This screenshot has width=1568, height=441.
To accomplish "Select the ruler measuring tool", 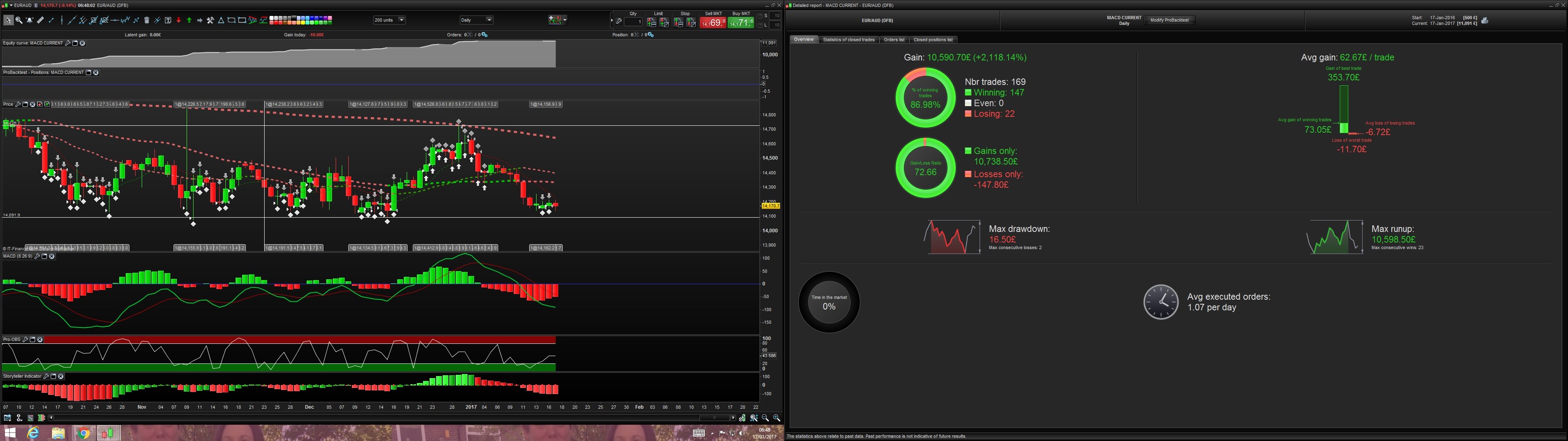I will coord(40,20).
